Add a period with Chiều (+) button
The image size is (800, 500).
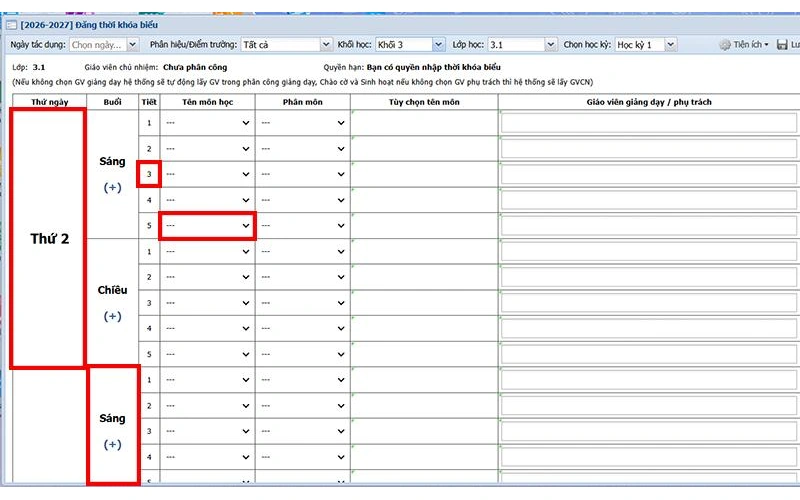(112, 316)
